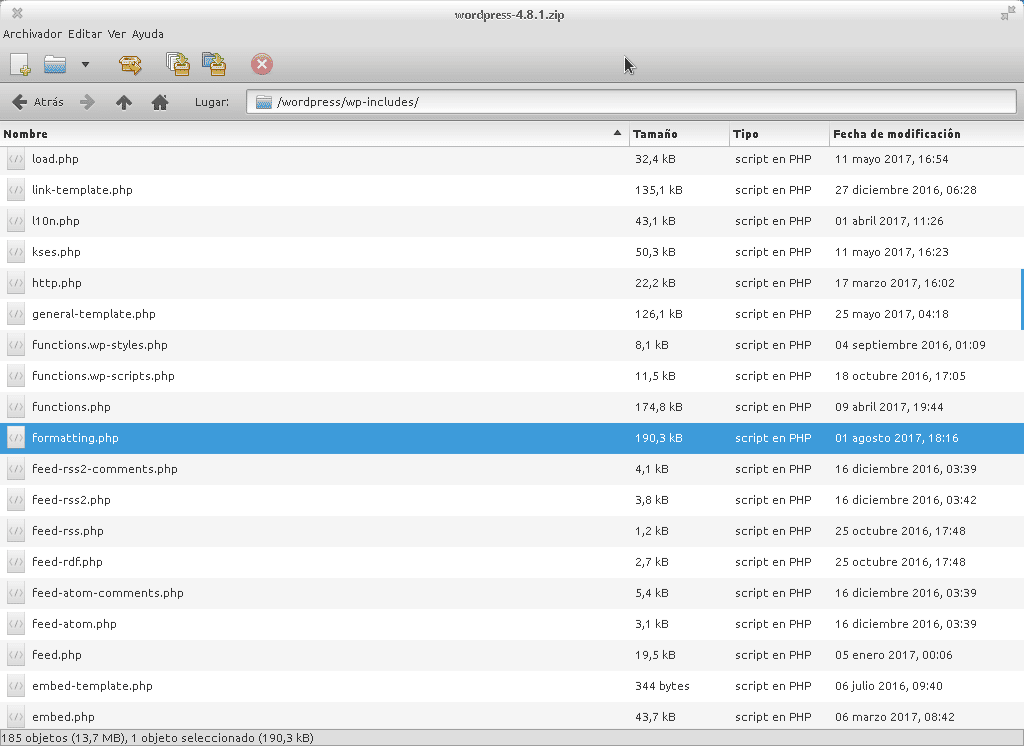This screenshot has width=1024, height=746.
Task: Go to the archive home location
Action: pyautogui.click(x=159, y=102)
